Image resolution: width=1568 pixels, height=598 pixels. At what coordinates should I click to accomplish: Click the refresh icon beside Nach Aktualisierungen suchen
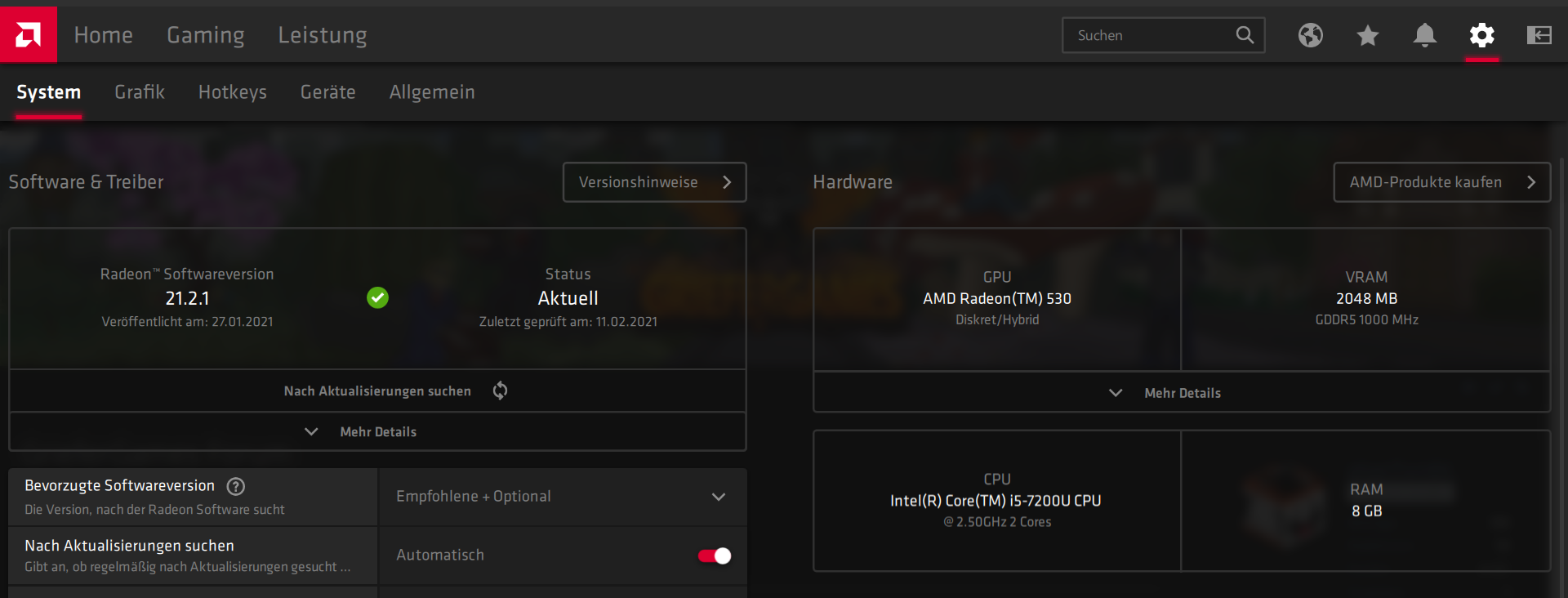click(x=500, y=390)
